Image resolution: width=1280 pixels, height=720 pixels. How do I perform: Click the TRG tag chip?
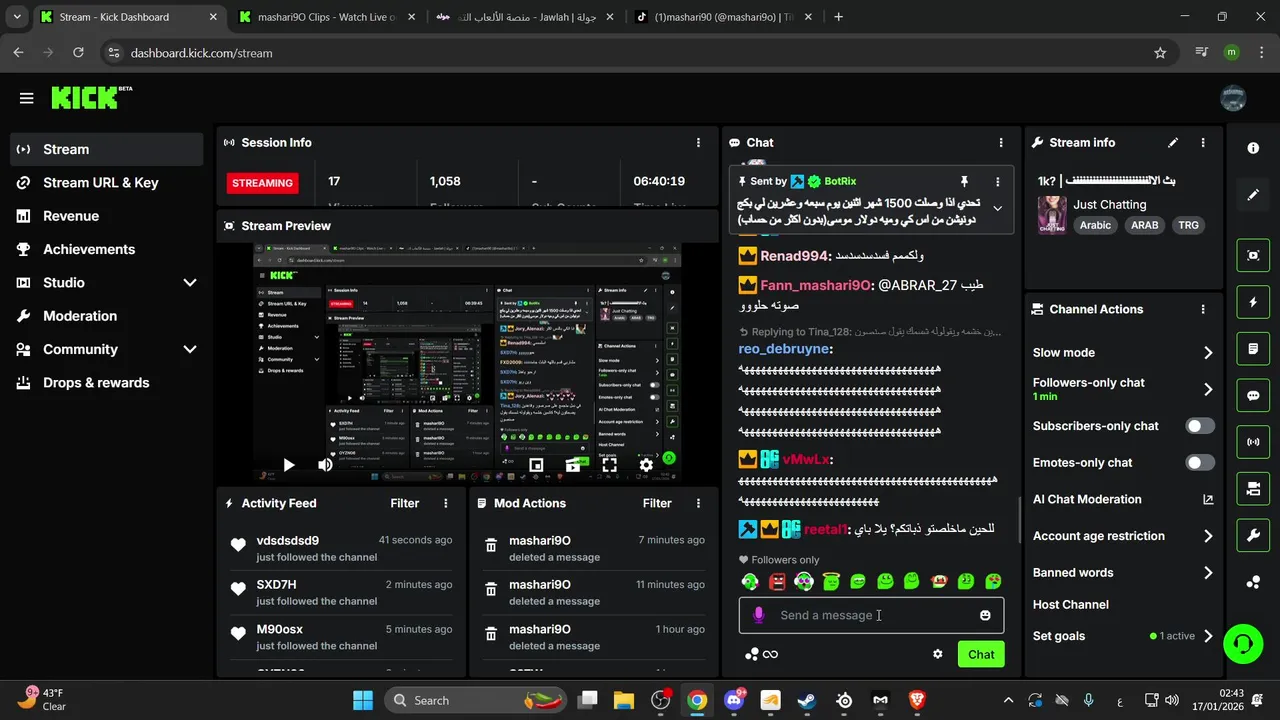[x=1188, y=226]
